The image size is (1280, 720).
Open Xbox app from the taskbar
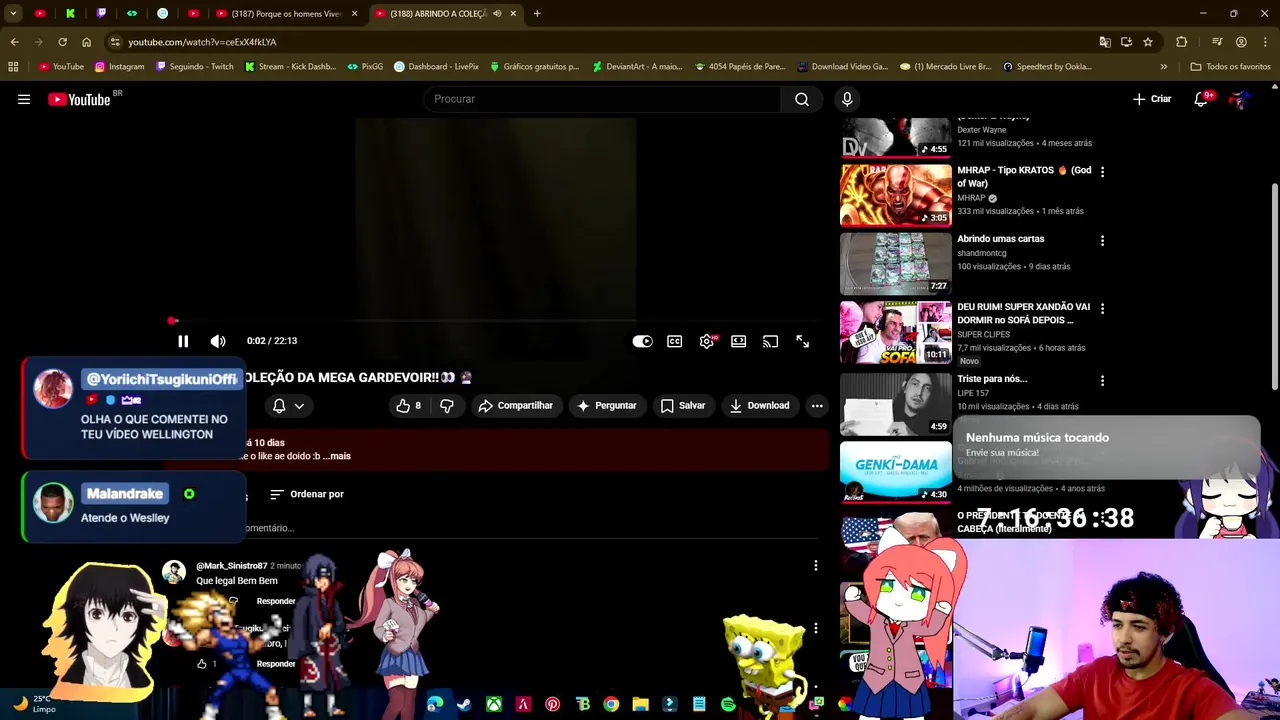494,705
